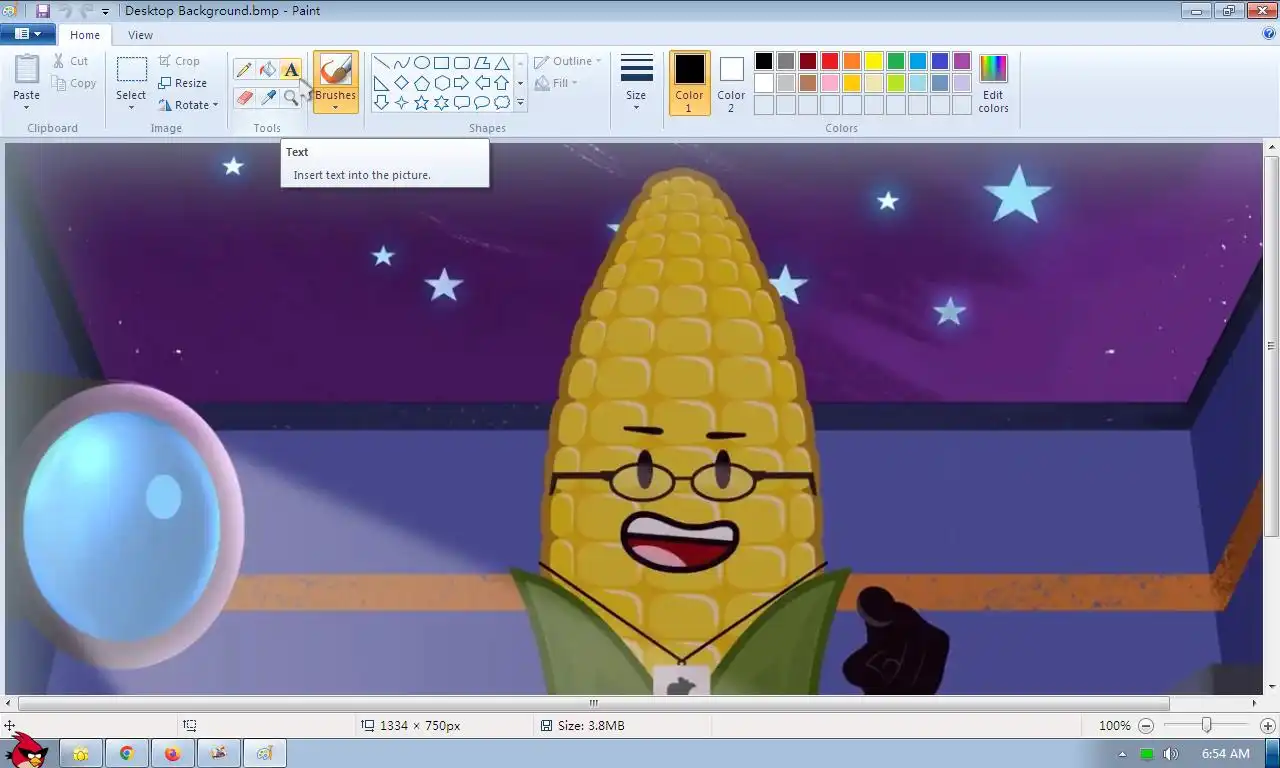Click the Paint Help question mark icon
The height and width of the screenshot is (768, 1280).
(x=1269, y=34)
